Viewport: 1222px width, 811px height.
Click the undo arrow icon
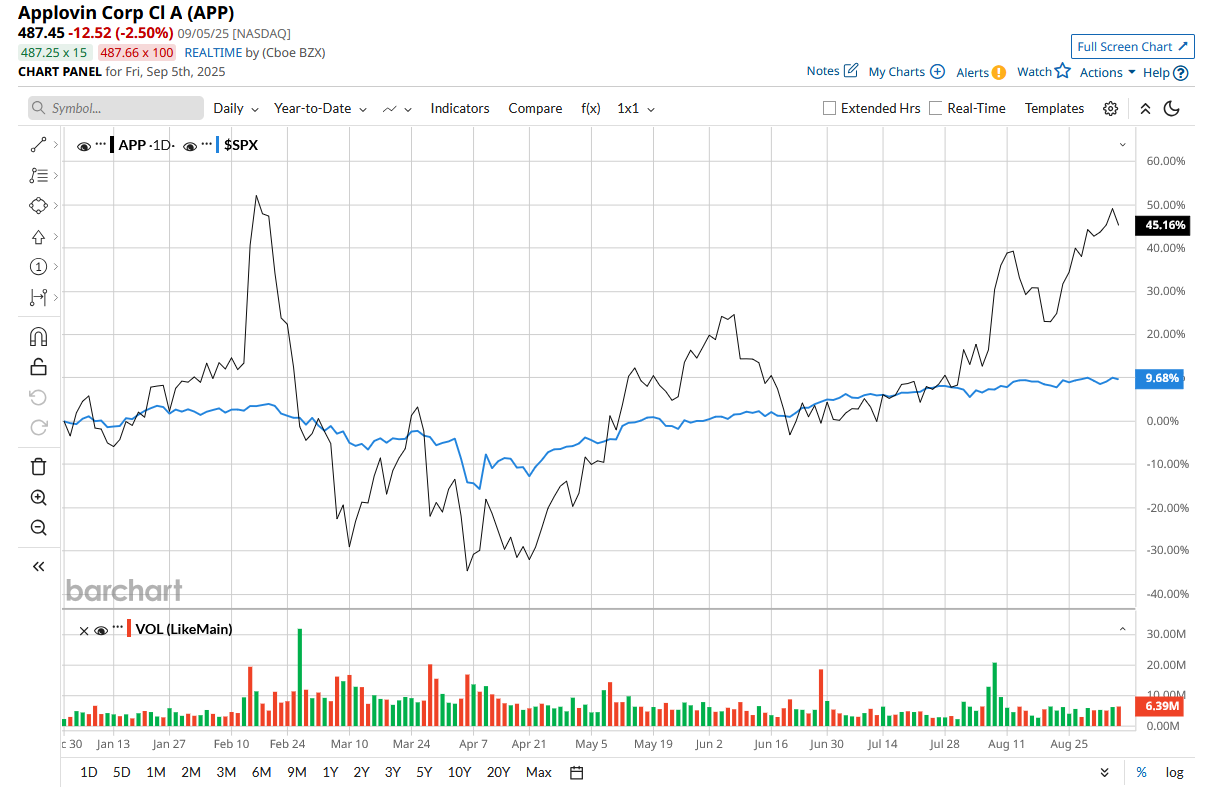click(39, 397)
